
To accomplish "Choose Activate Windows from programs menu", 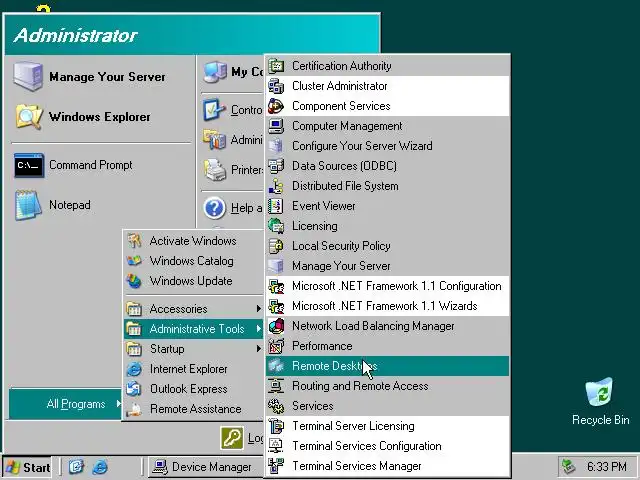I will pyautogui.click(x=193, y=241).
